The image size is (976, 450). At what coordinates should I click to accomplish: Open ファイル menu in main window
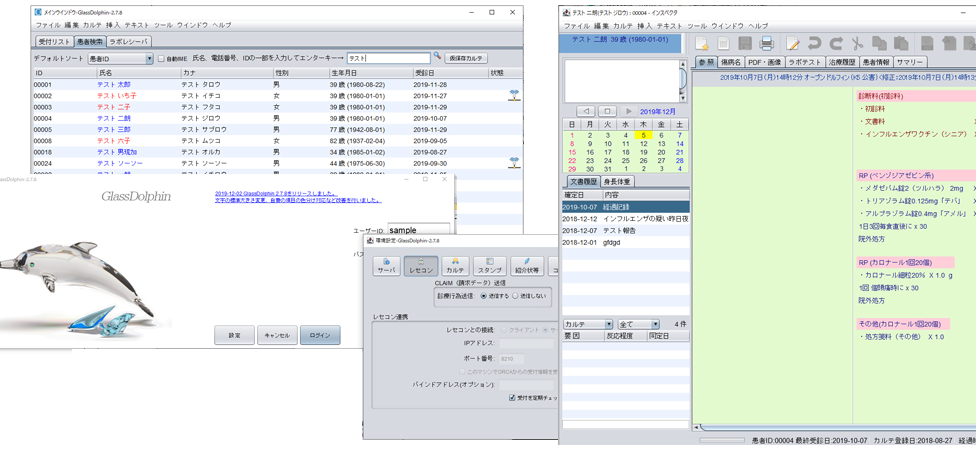tap(48, 25)
